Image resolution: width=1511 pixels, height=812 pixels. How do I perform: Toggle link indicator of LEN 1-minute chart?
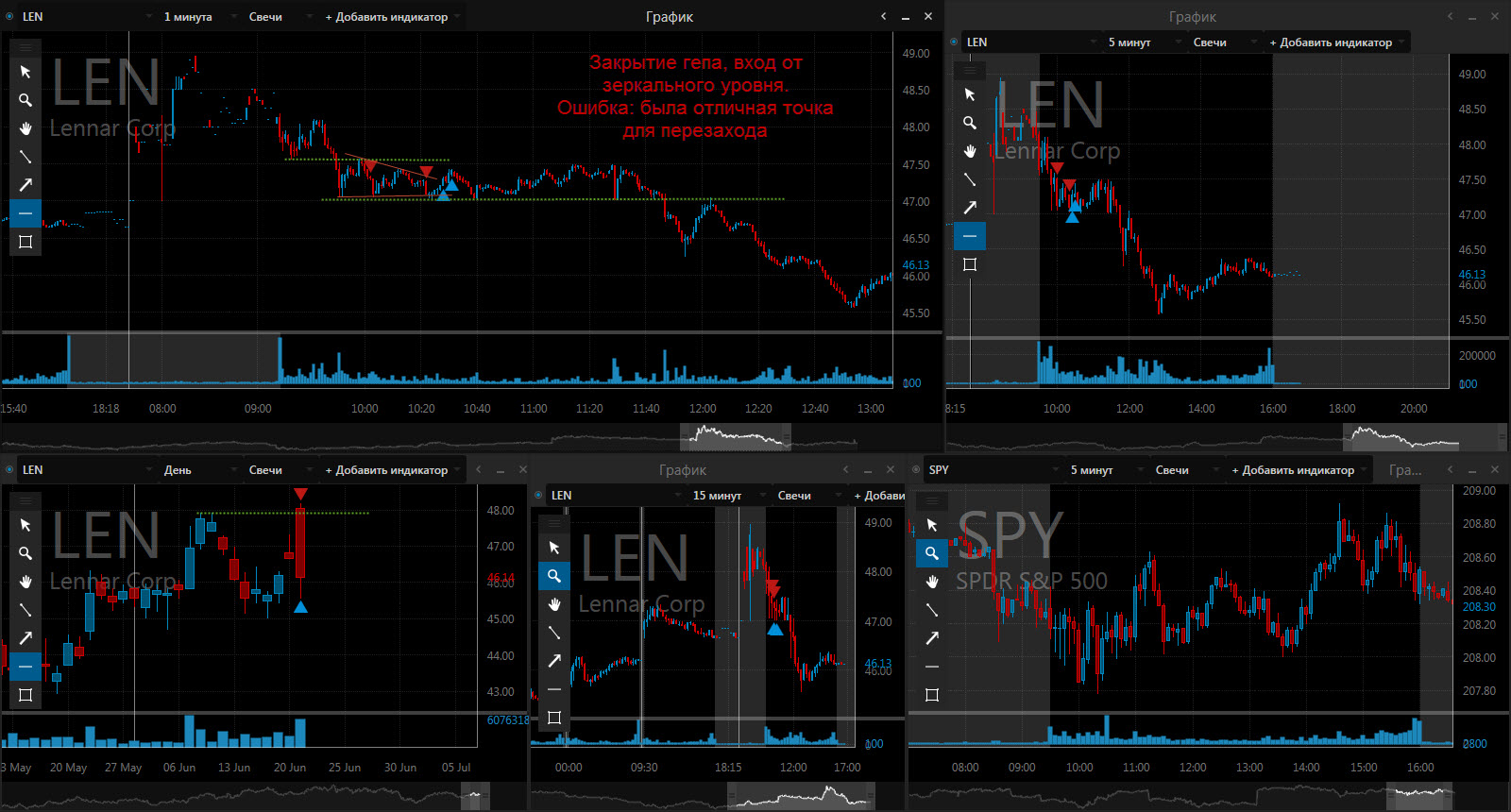tap(9, 16)
